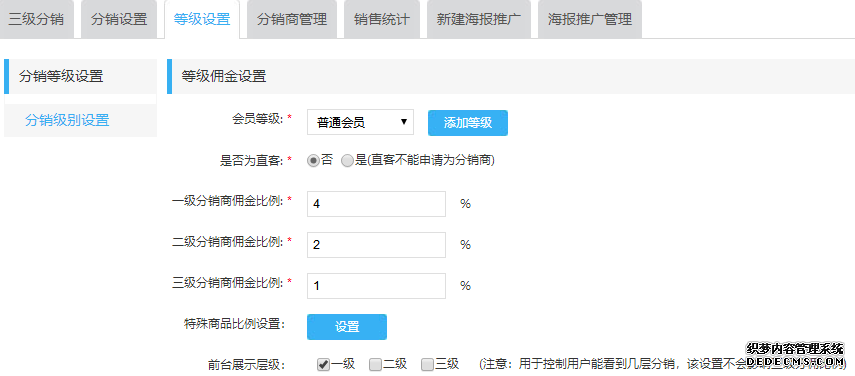Screen dimensions: 855x376
Task: Enable the 二级 display level checkbox
Action: coord(375,365)
